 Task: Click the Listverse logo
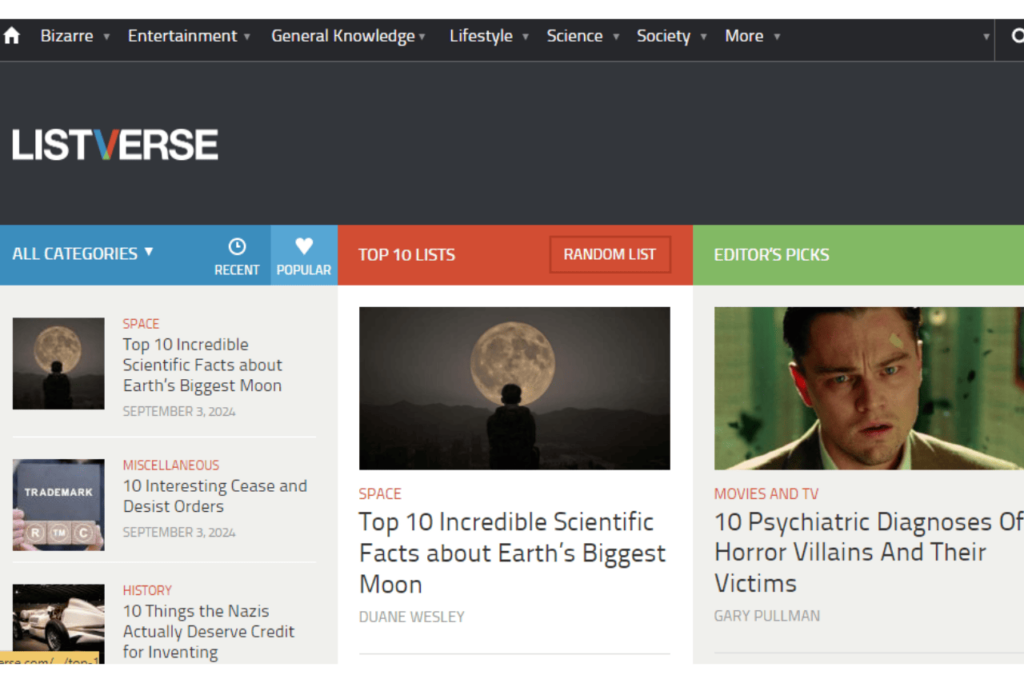[114, 144]
